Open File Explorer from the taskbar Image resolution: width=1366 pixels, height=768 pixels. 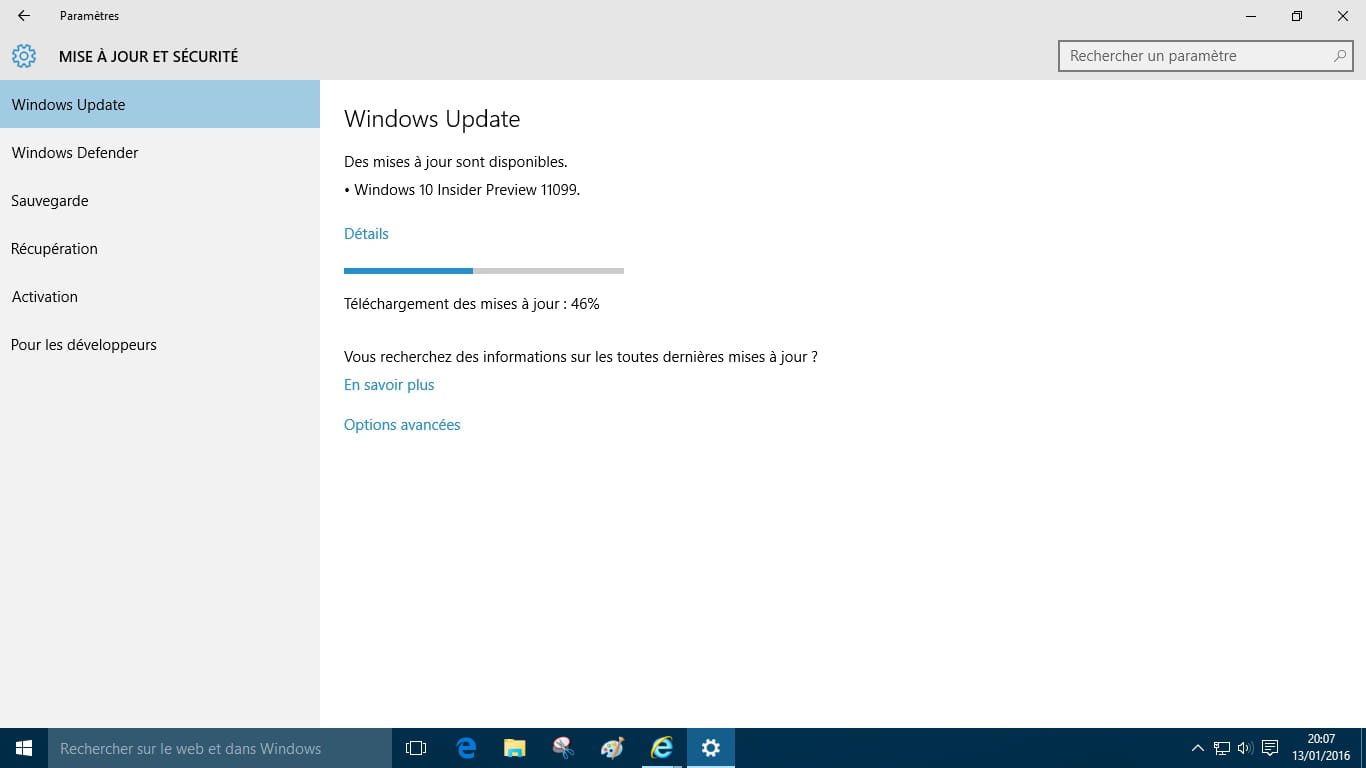pos(514,748)
